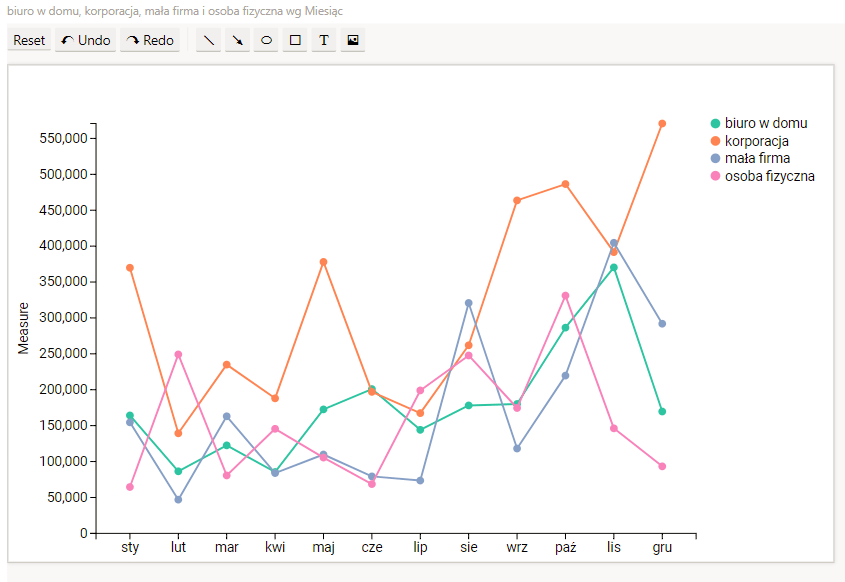Click mała firma data point for sie
This screenshot has width=845, height=582.
(468, 303)
